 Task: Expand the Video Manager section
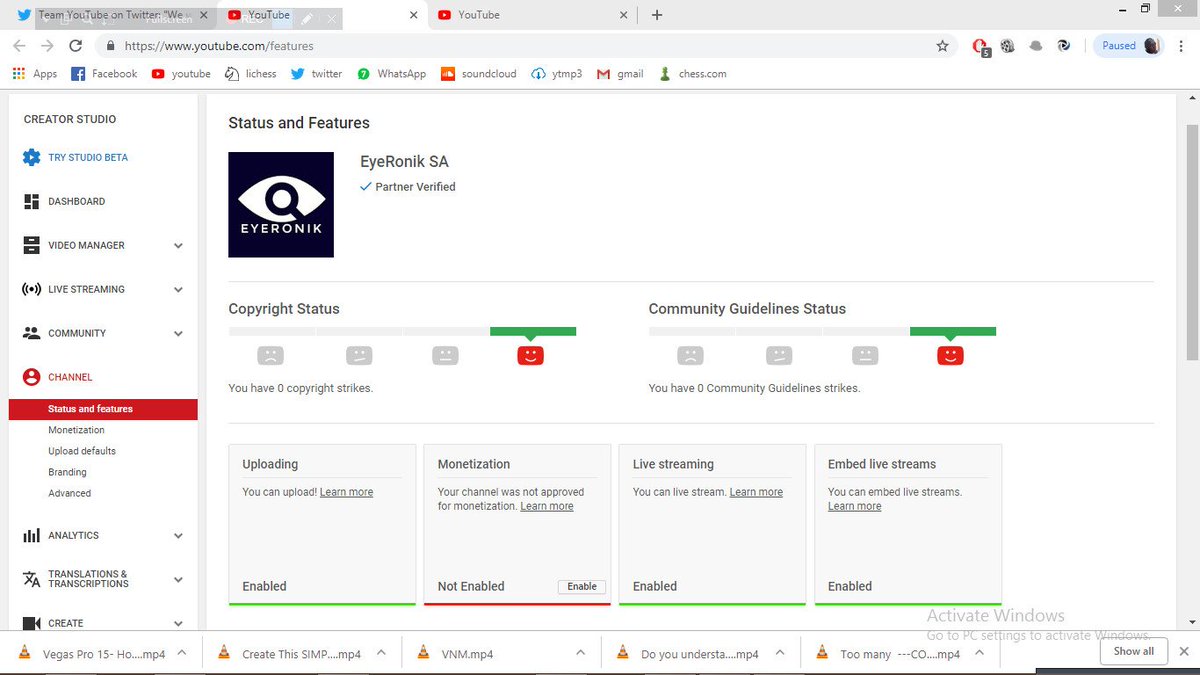coord(178,246)
